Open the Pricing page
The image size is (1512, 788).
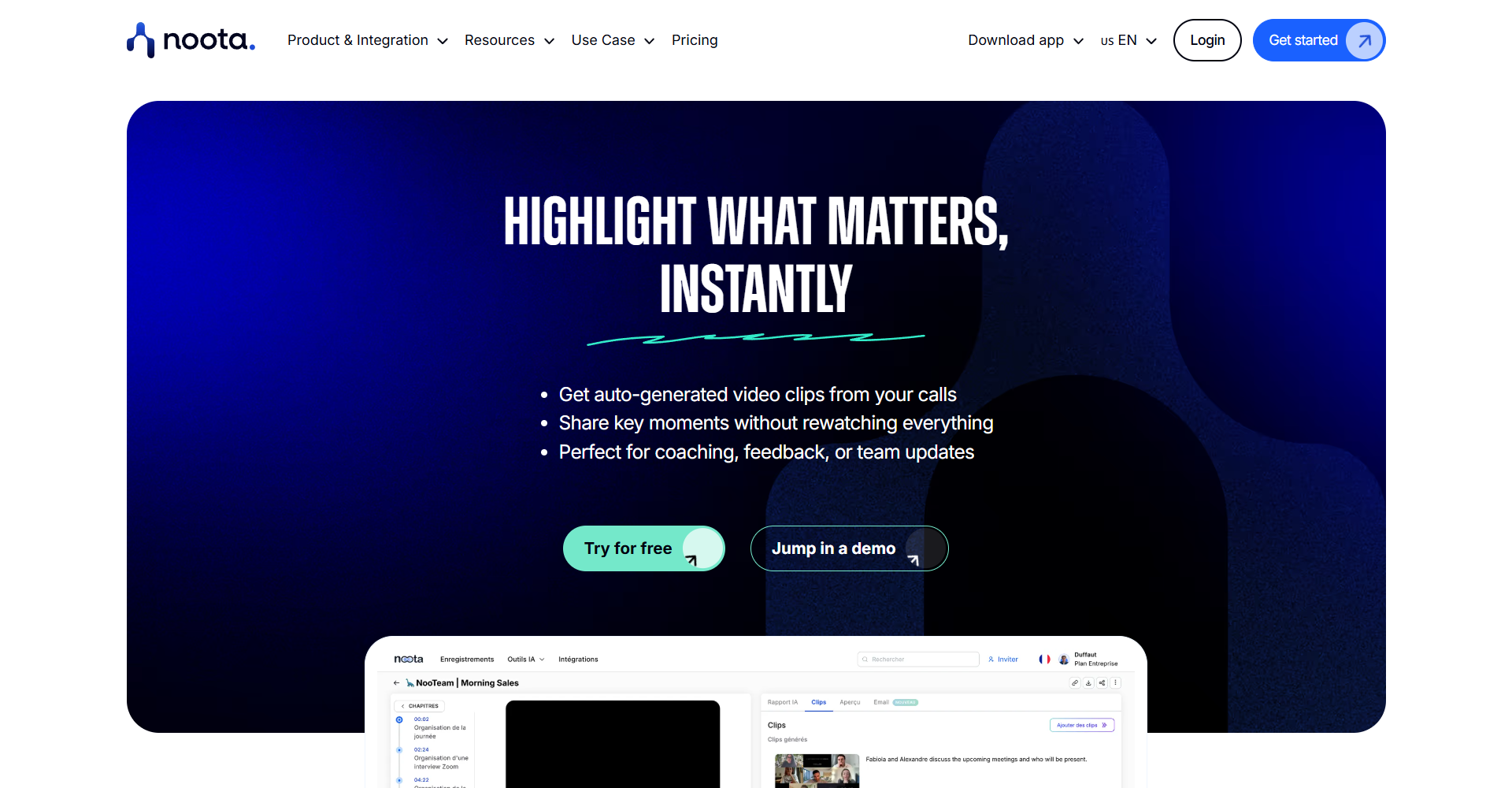point(695,40)
